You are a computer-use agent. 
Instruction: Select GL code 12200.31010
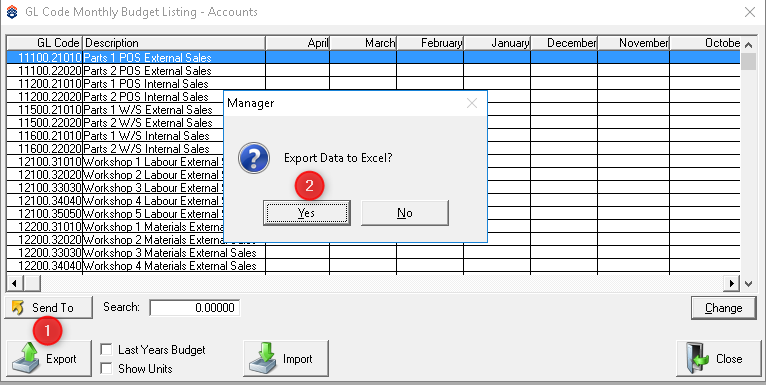(x=49, y=227)
